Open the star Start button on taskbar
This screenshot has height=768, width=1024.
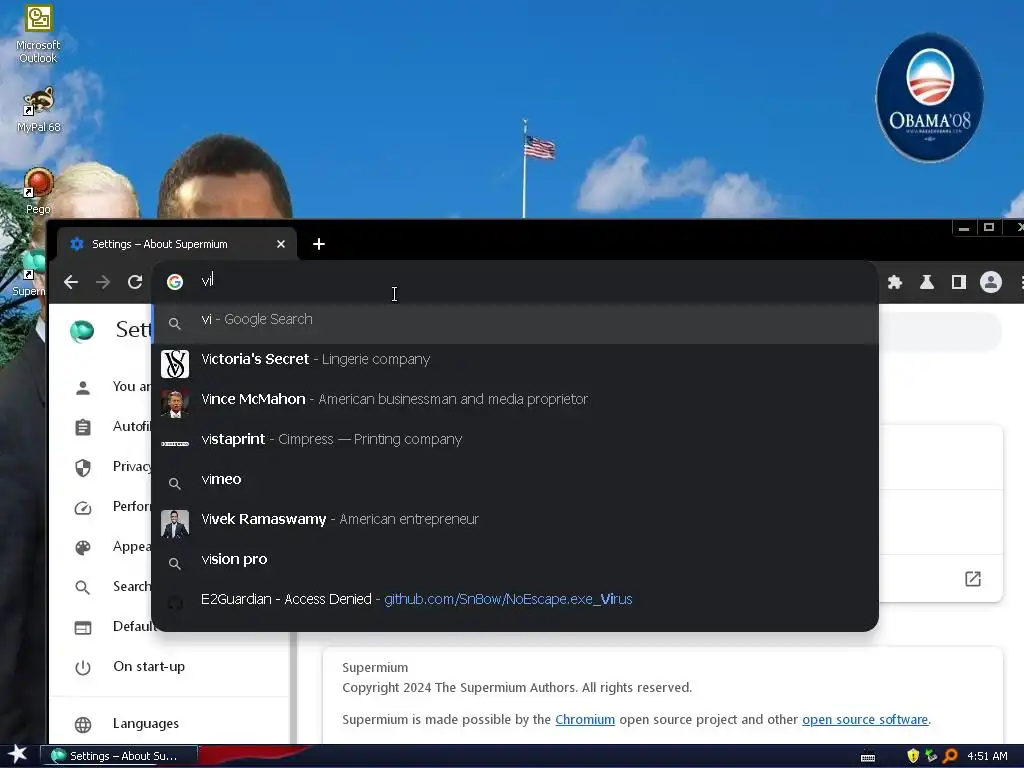17,754
